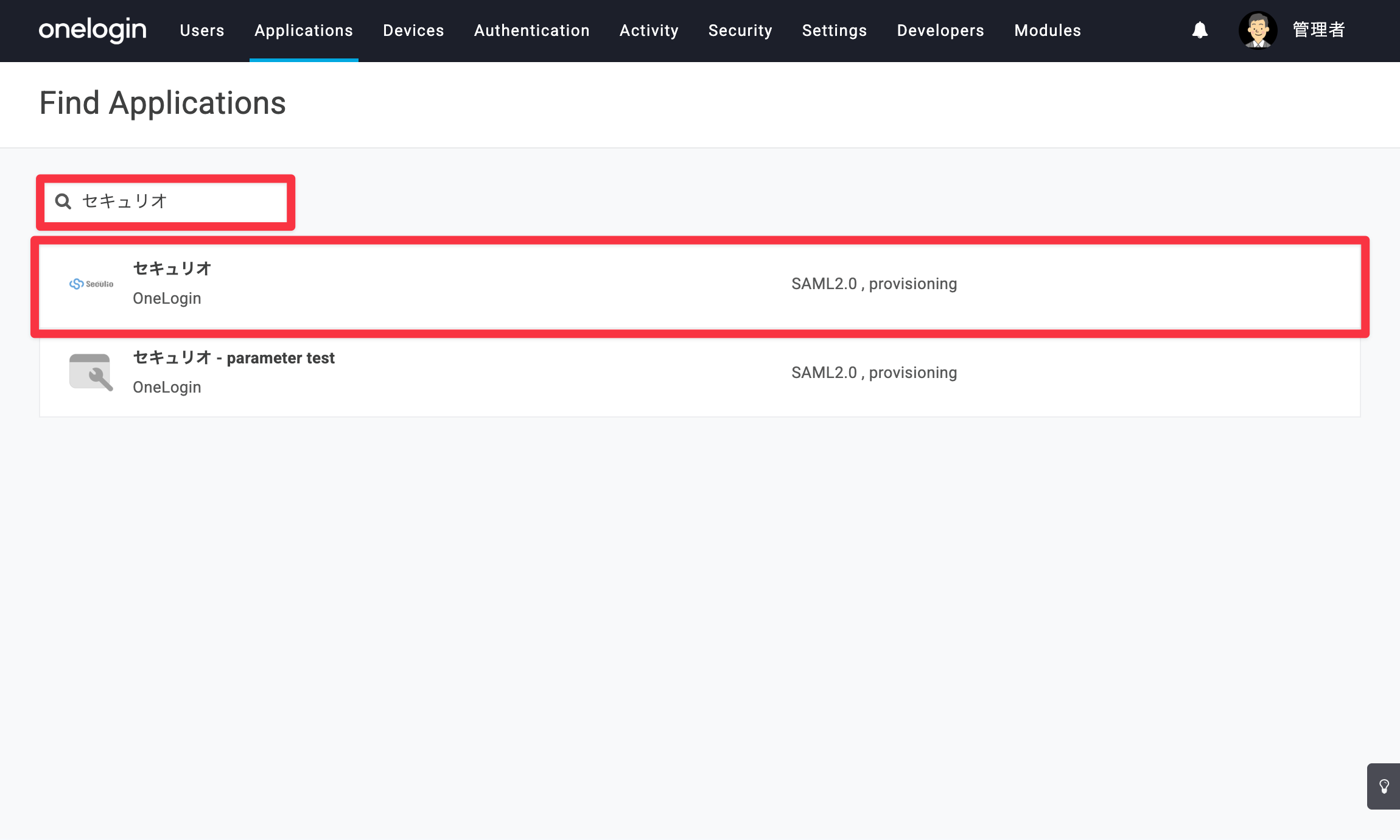Click the wrench app icon for parameter test
This screenshot has width=1400, height=840.
point(91,372)
